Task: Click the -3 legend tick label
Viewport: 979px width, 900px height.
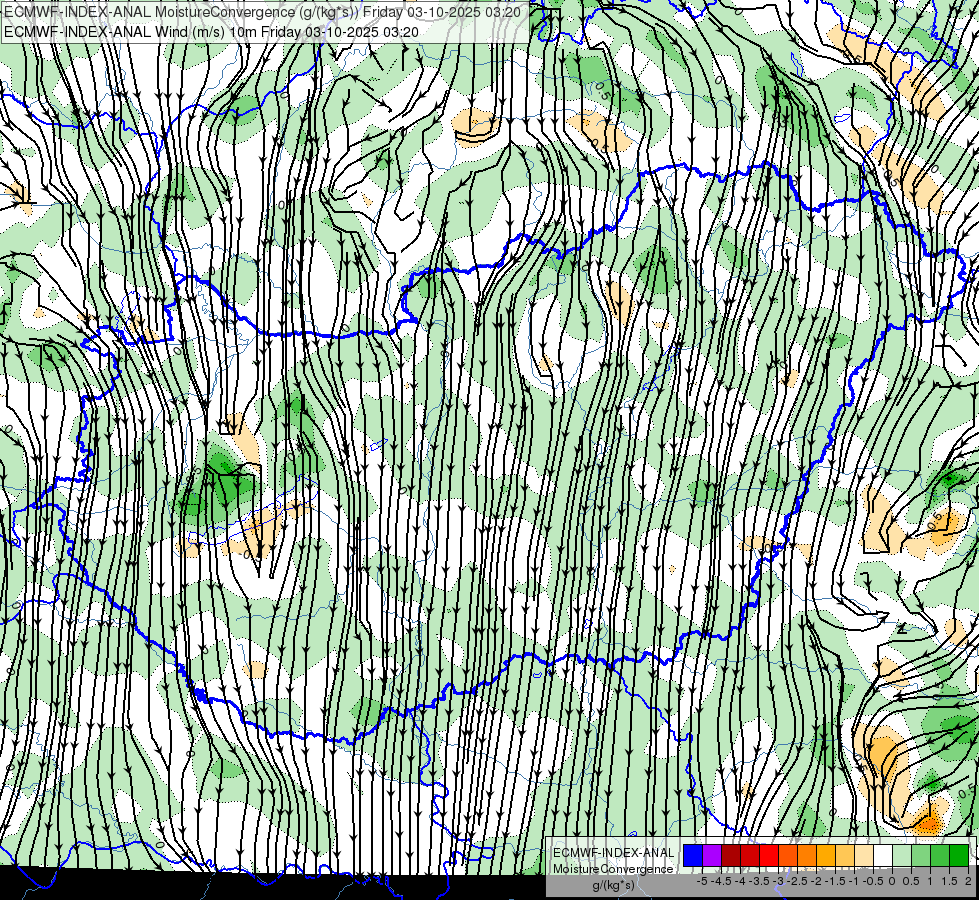Action: (778, 881)
